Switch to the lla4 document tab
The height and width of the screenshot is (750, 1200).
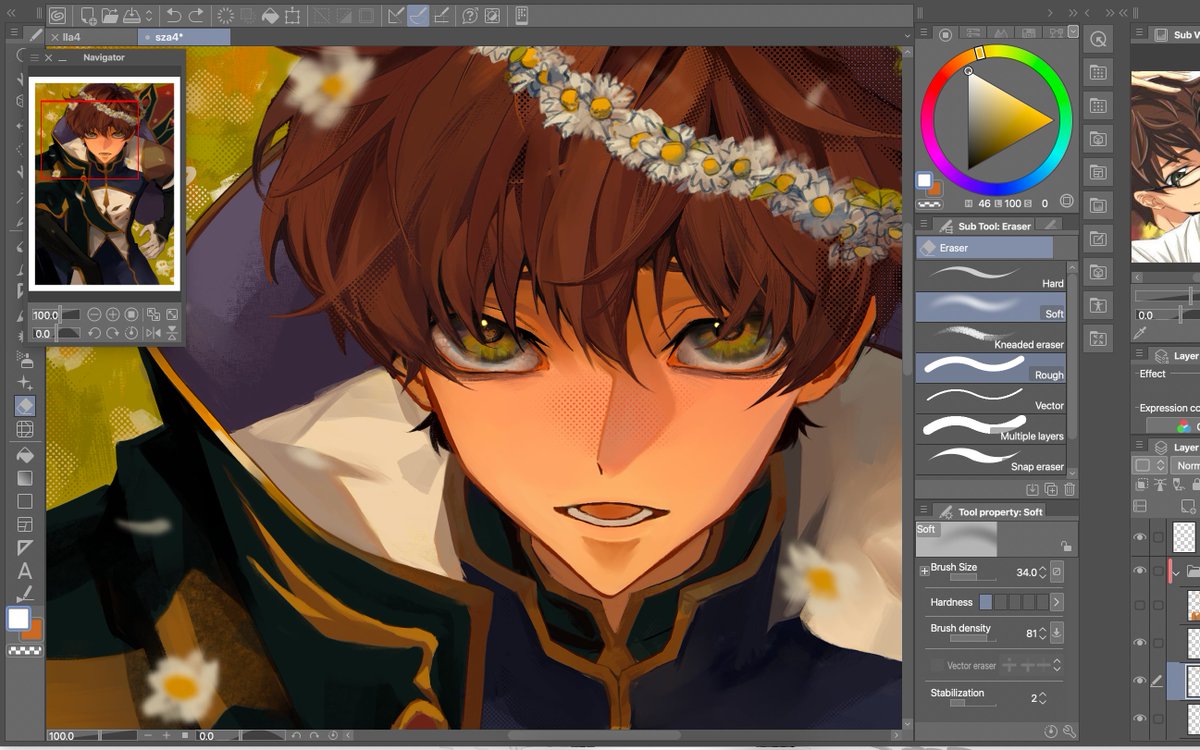point(91,37)
